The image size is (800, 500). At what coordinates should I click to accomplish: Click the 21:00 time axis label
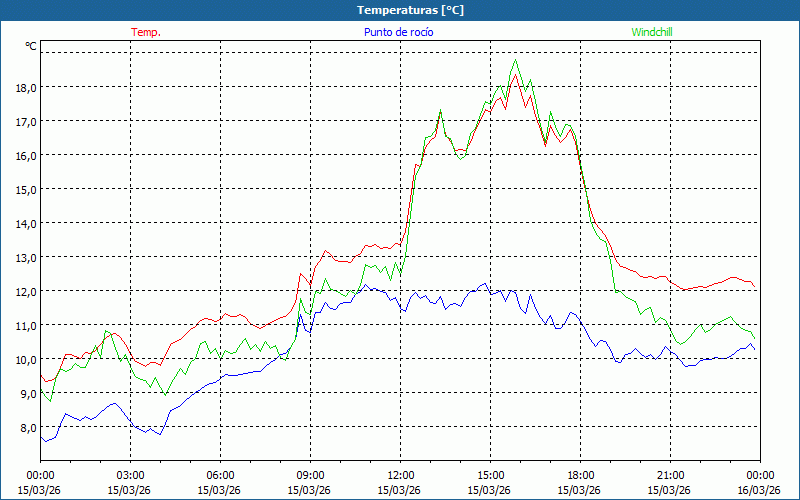670,475
